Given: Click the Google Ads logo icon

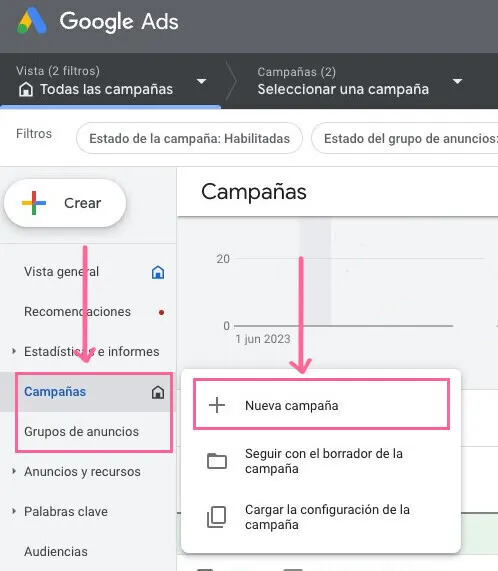Looking at the screenshot, I should (x=32, y=21).
